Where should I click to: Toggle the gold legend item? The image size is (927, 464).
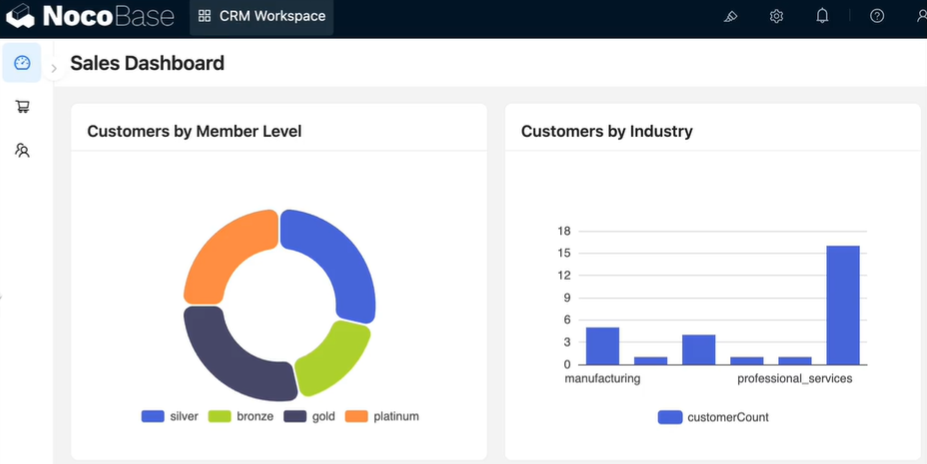309,416
